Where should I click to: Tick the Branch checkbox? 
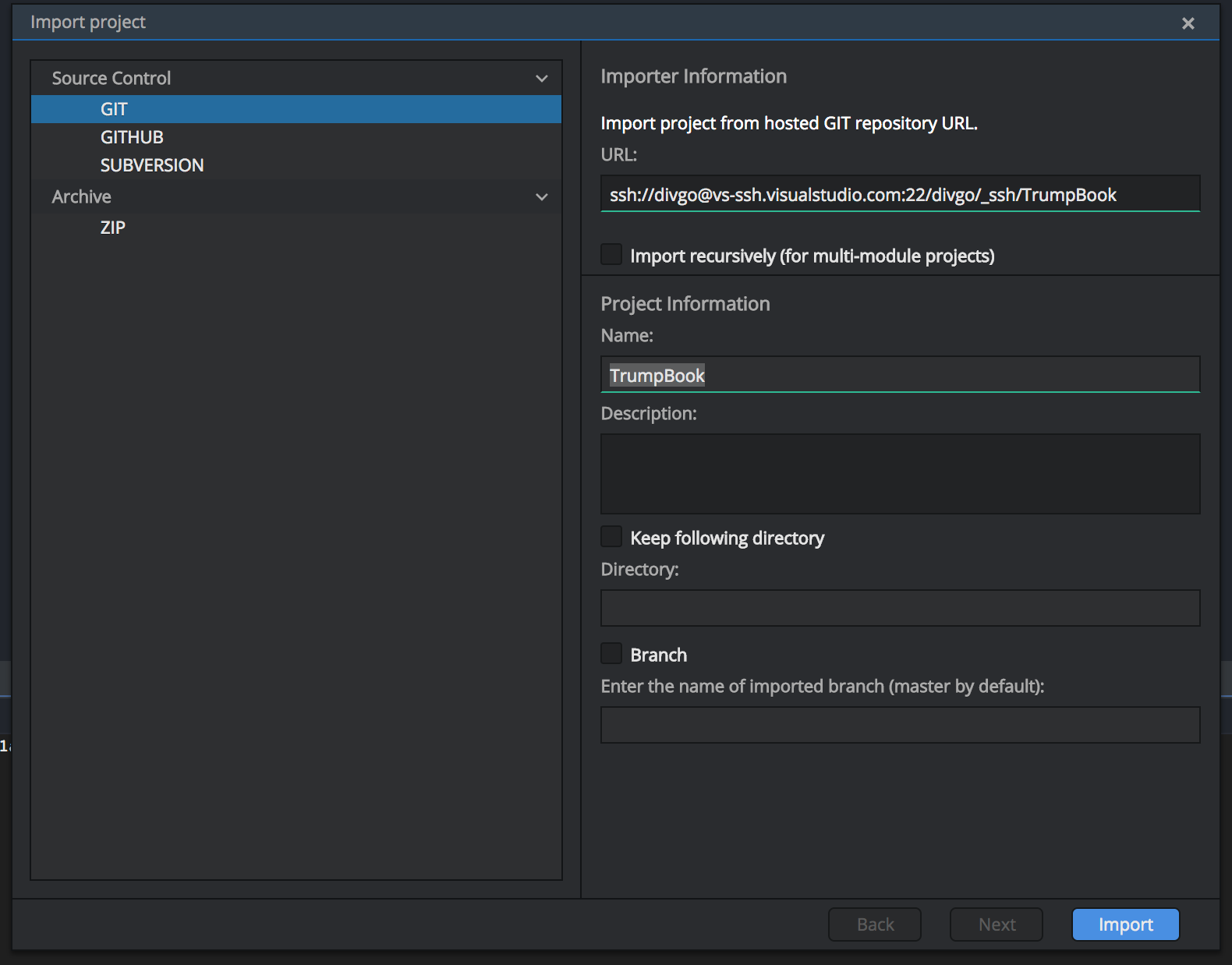(x=611, y=654)
